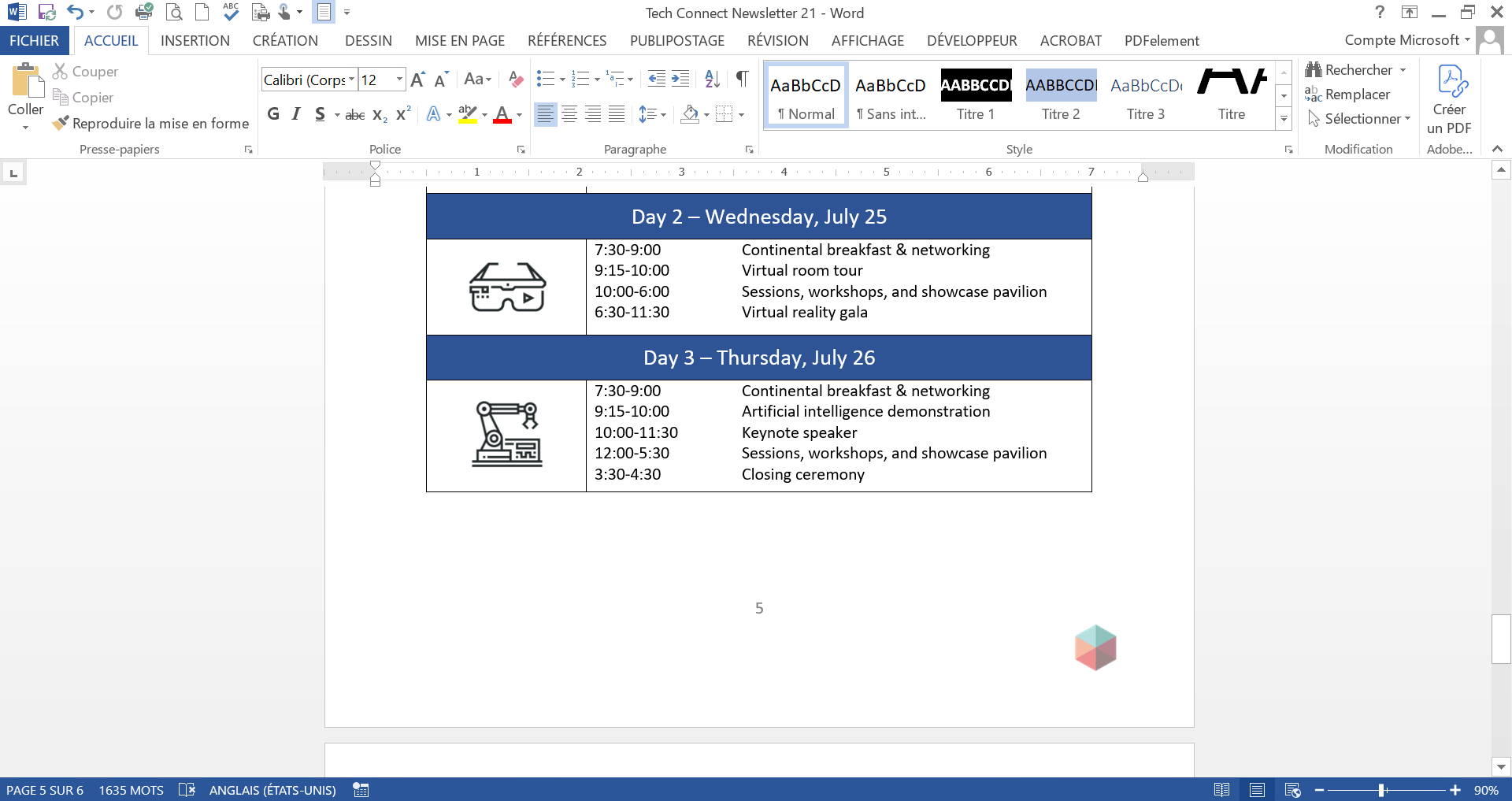Switch to web layout view icon
The height and width of the screenshot is (801, 1512).
[1292, 789]
